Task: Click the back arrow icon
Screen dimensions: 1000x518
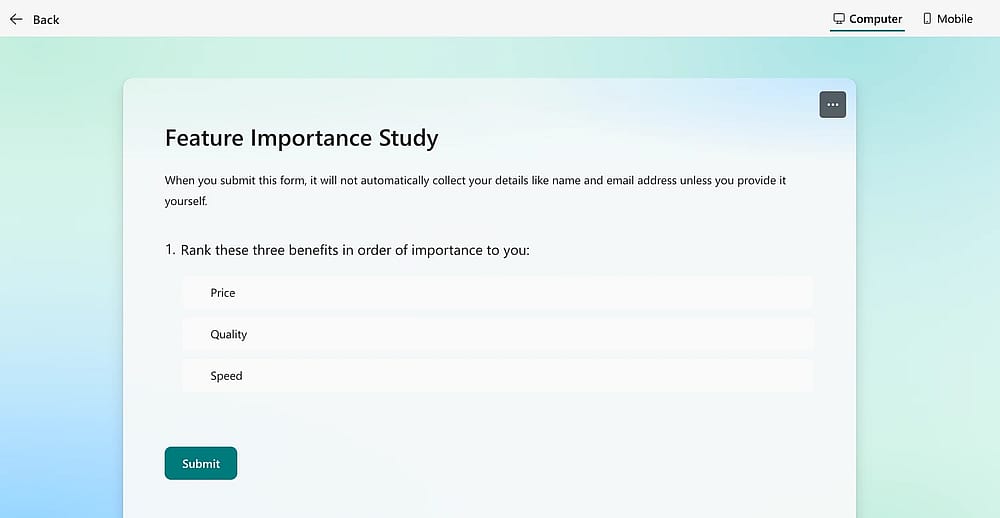Action: pyautogui.click(x=16, y=19)
